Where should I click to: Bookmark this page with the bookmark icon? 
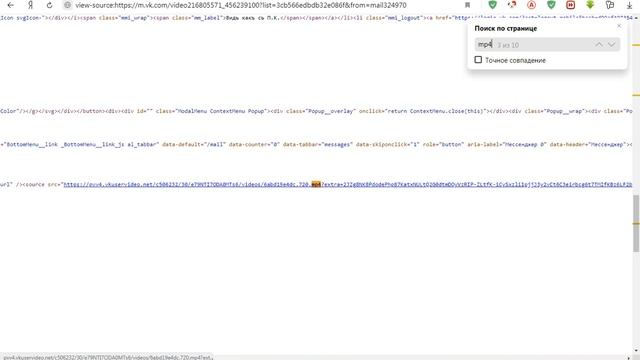(467, 5)
